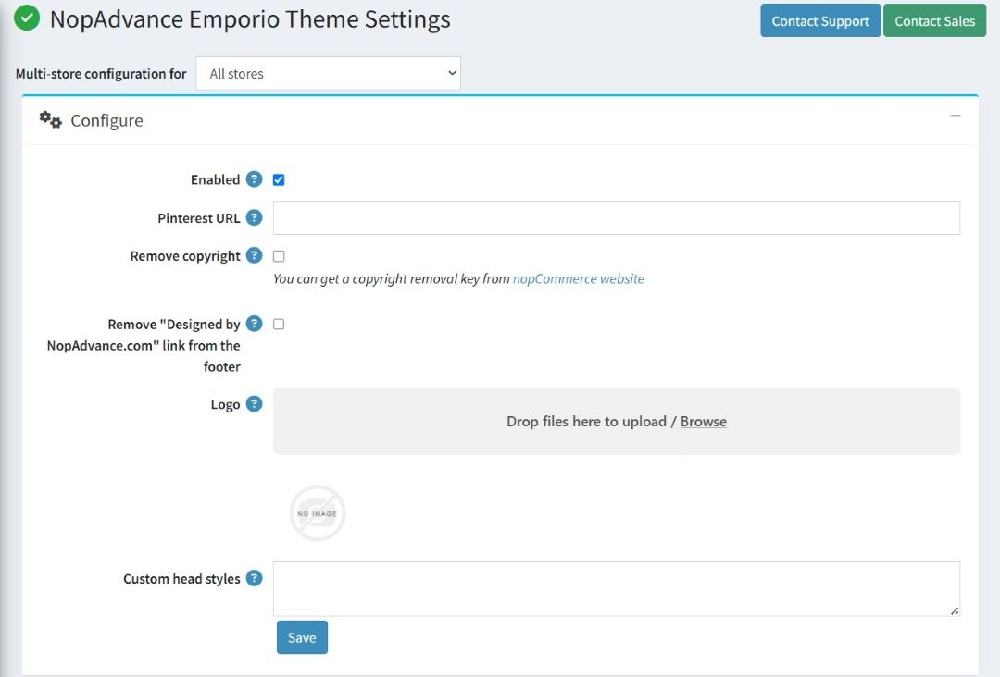Viewport: 1000px width, 677px height.
Task: Click the No Image logo placeholder thumbnail
Action: click(318, 513)
